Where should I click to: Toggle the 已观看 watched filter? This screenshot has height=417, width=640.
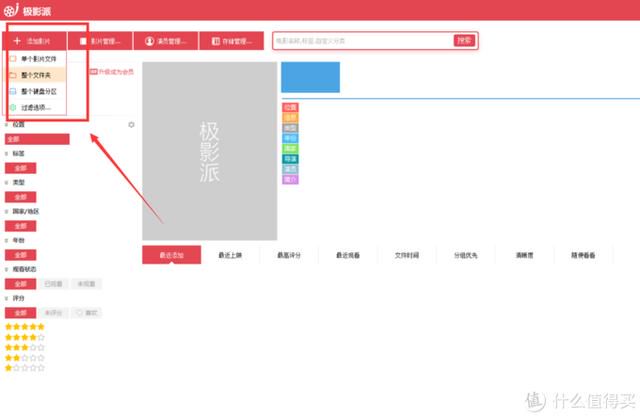point(53,284)
